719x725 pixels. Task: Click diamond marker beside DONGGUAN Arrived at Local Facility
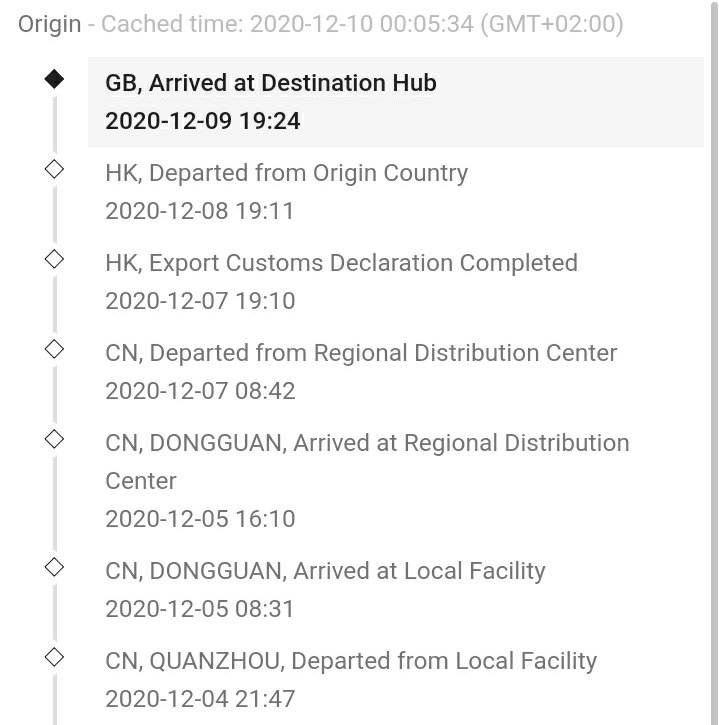[x=54, y=567]
